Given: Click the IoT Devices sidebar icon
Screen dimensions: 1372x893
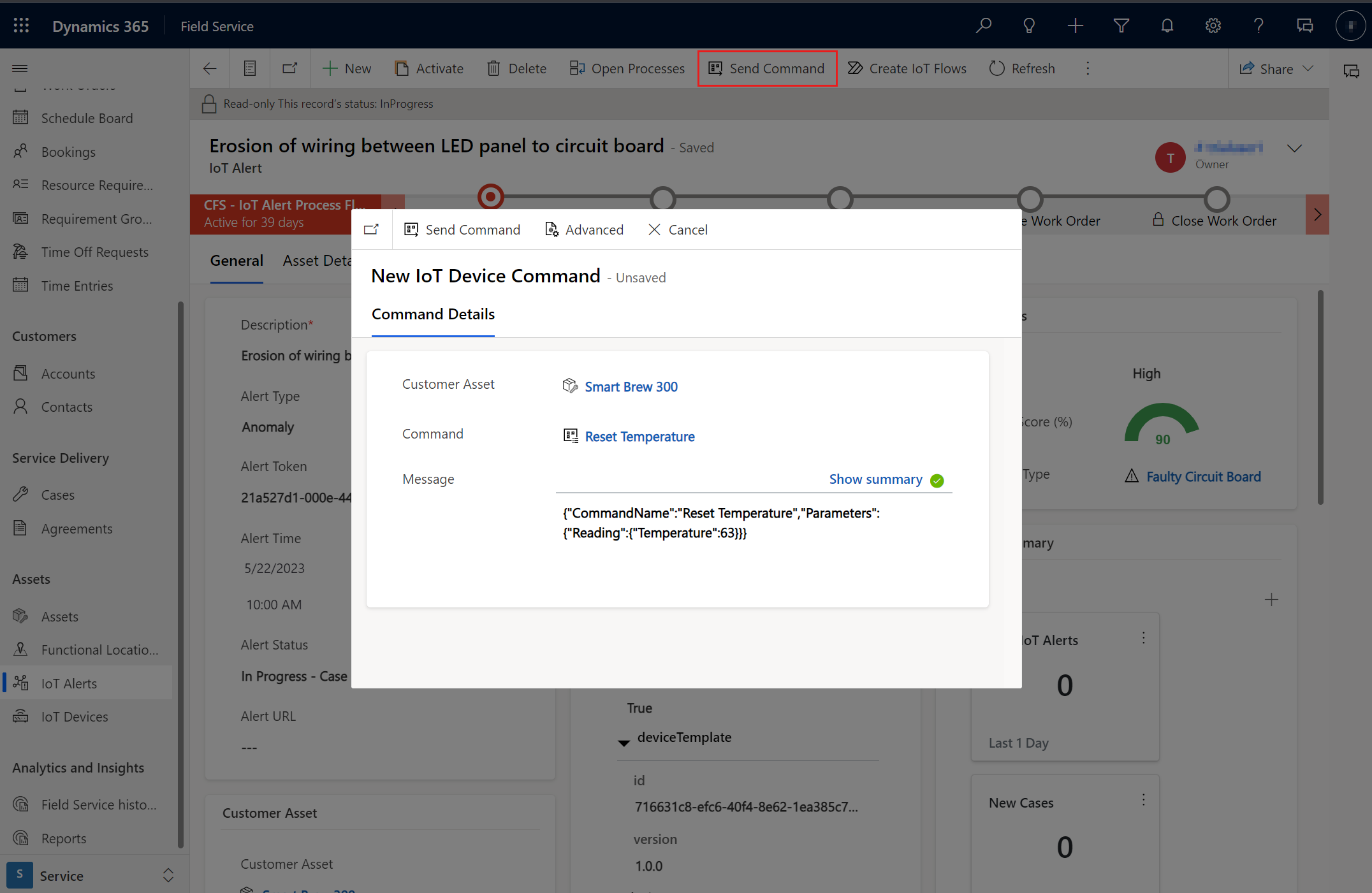Looking at the screenshot, I should click(21, 716).
